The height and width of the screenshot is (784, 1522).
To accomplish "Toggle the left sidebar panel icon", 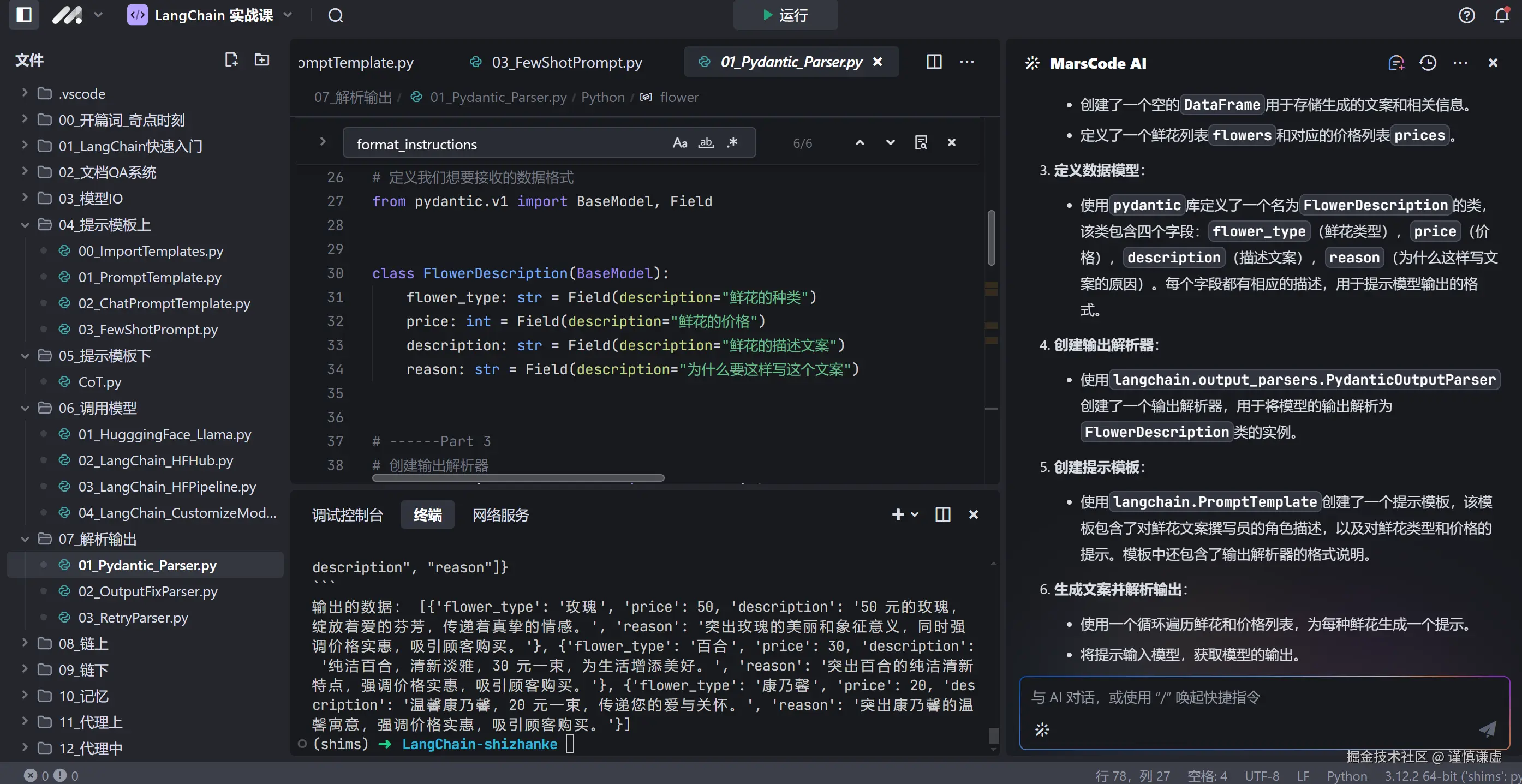I will [24, 15].
